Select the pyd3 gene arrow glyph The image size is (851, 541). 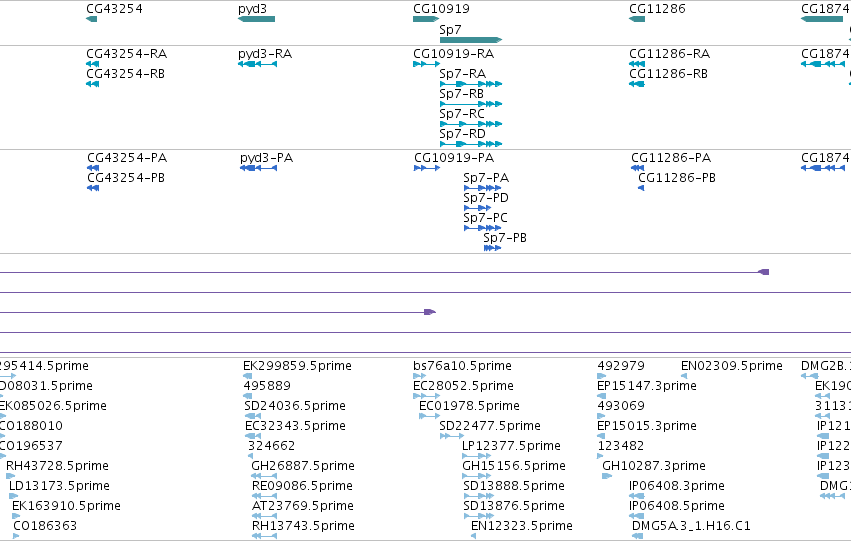tap(256, 19)
